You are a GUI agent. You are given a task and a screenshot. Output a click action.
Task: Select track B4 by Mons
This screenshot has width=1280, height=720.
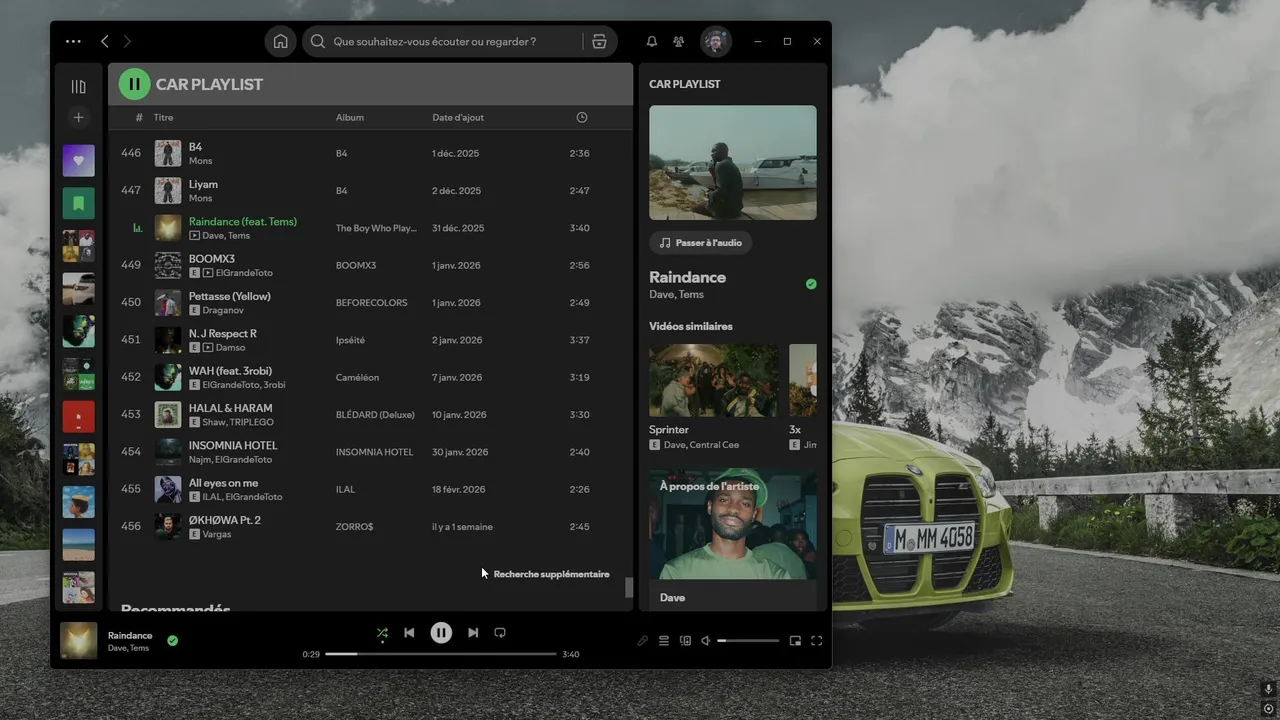point(371,153)
